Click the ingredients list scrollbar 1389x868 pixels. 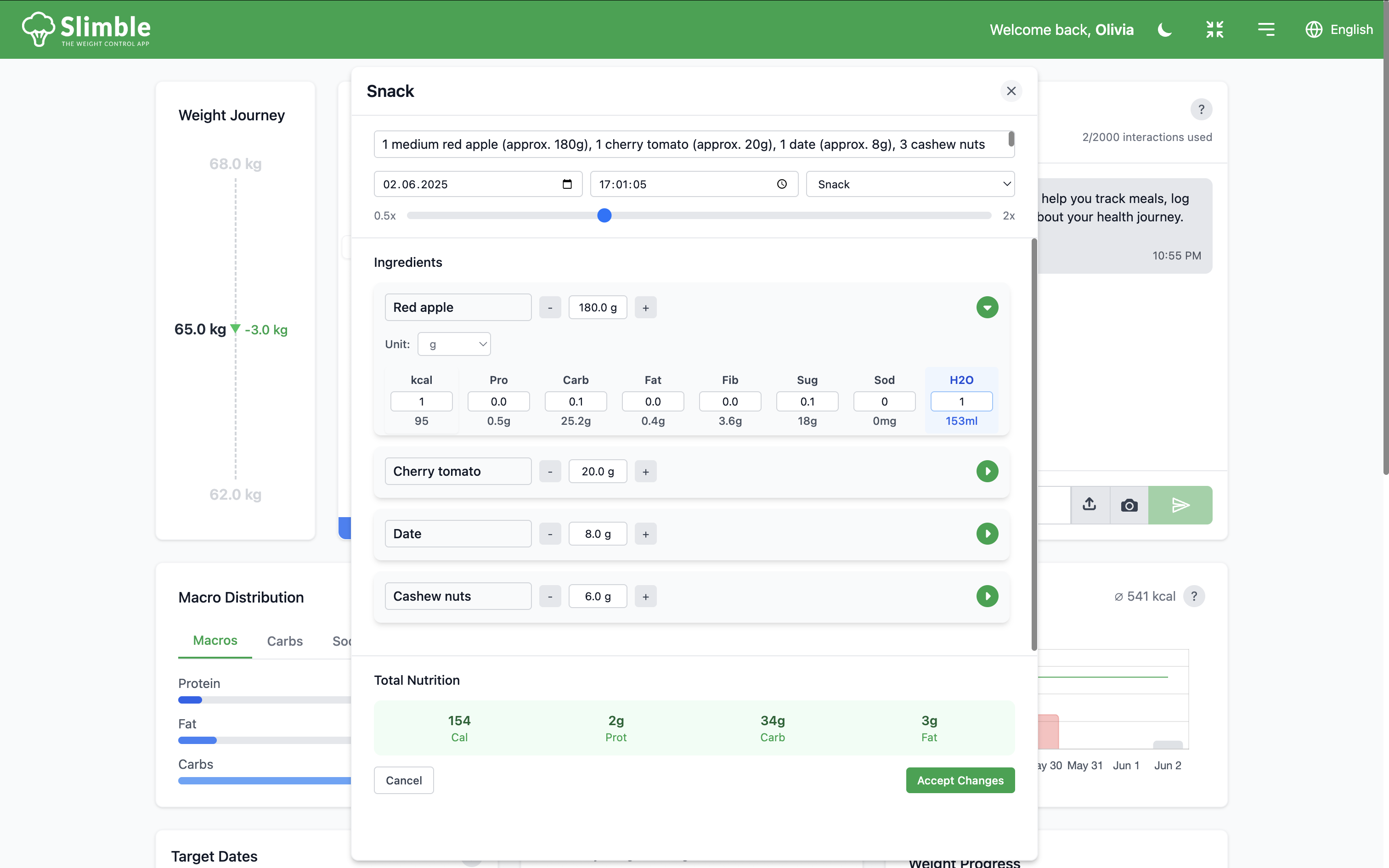pyautogui.click(x=1034, y=445)
